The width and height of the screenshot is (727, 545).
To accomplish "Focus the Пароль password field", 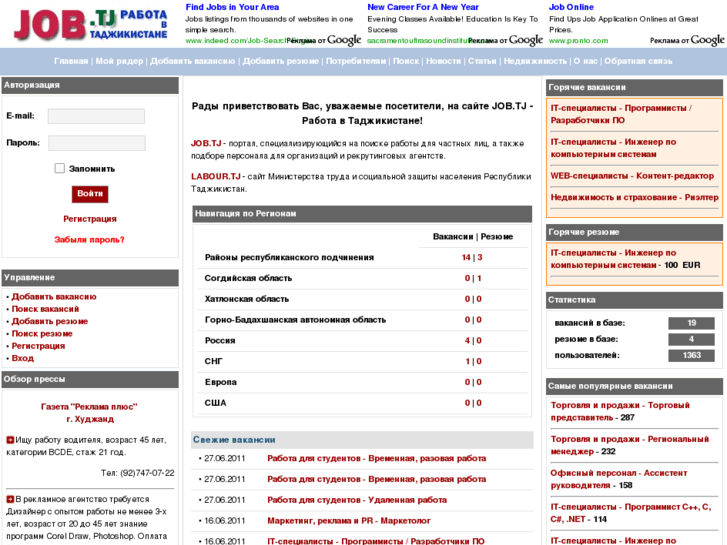I will point(96,143).
